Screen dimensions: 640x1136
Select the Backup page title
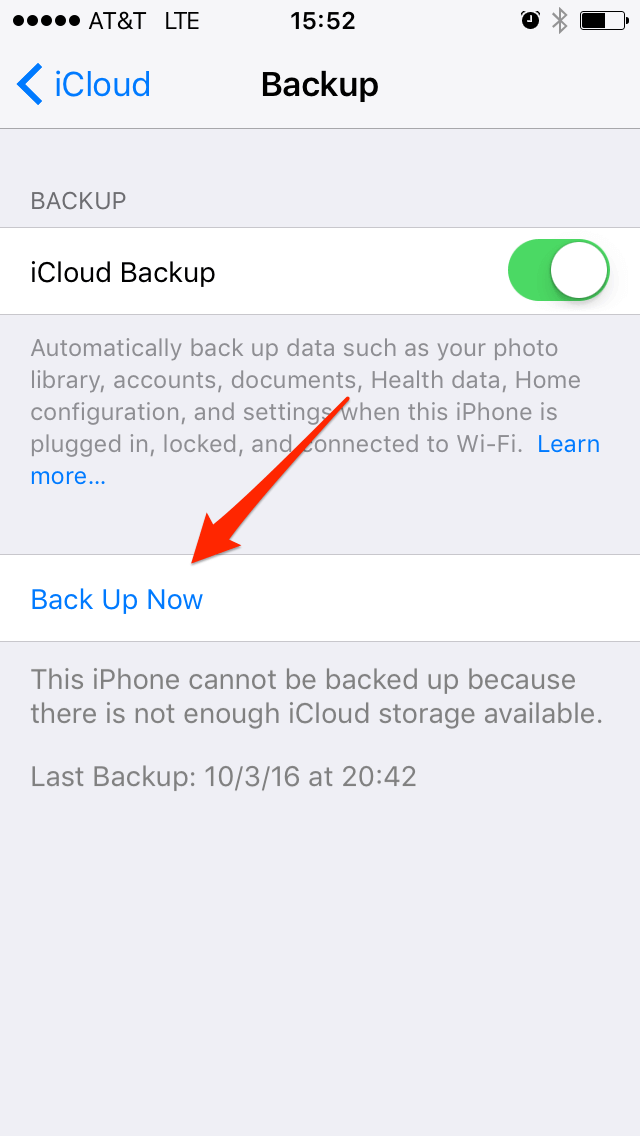pos(320,84)
